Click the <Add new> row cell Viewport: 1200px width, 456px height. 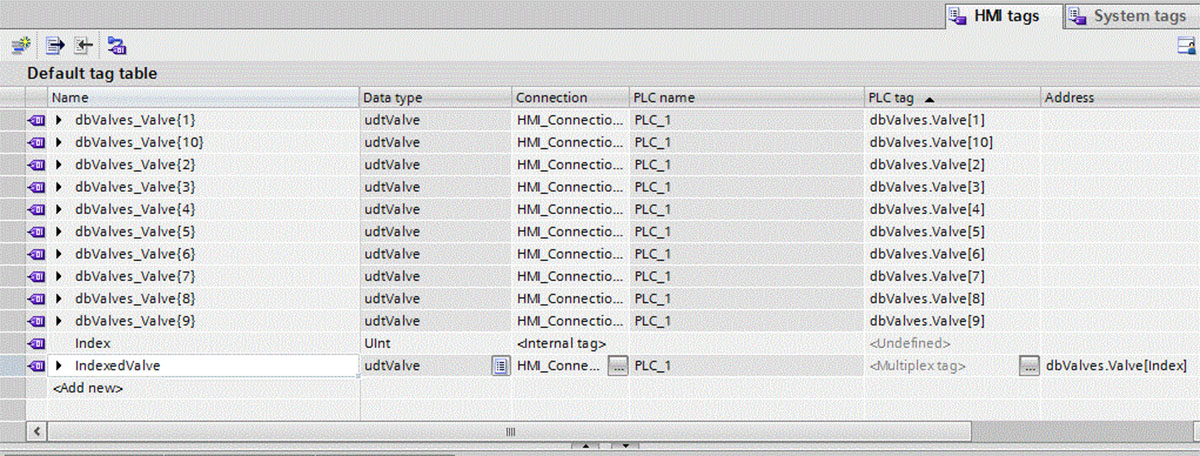(x=203, y=388)
